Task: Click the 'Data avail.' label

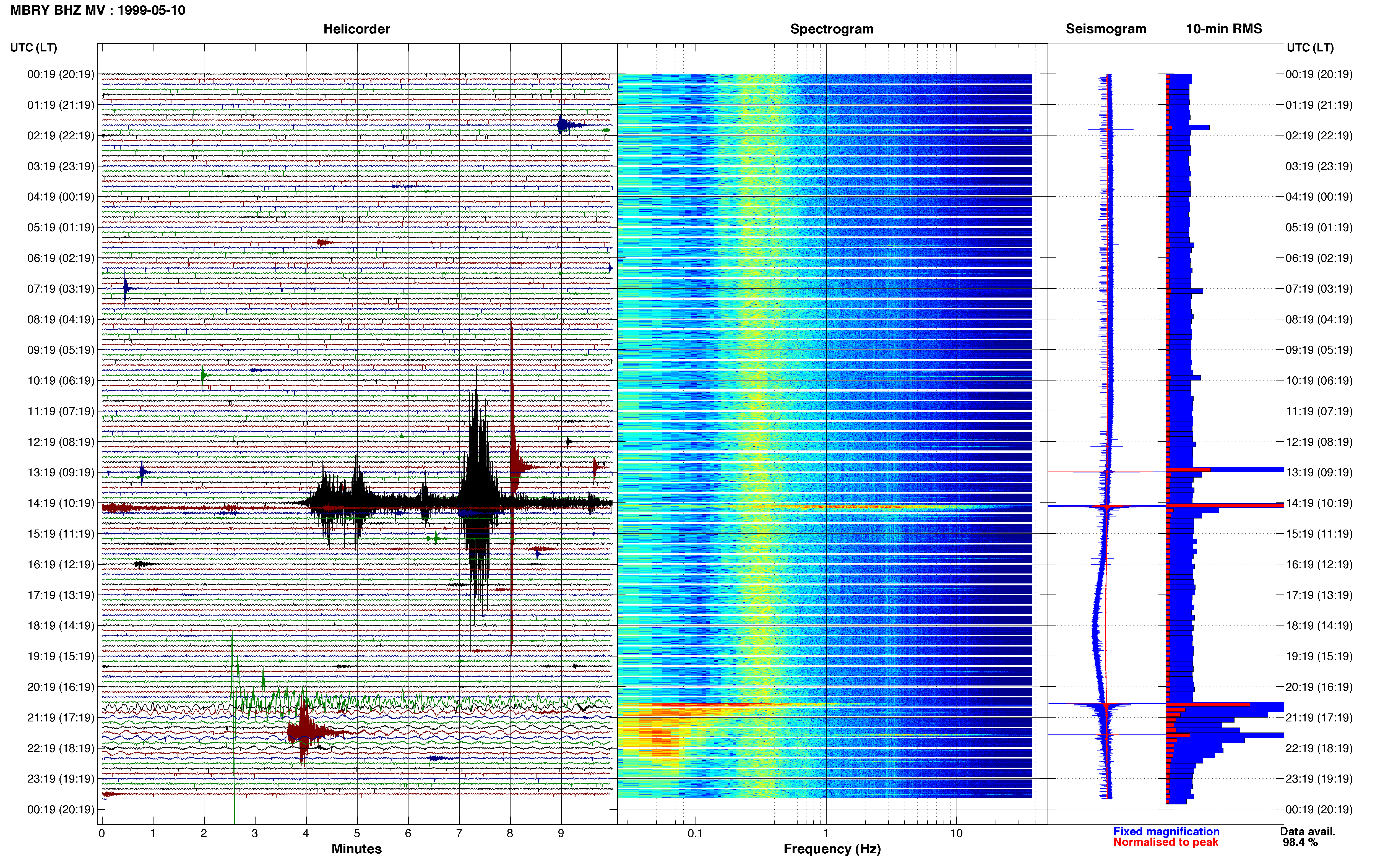Action: point(1308,831)
